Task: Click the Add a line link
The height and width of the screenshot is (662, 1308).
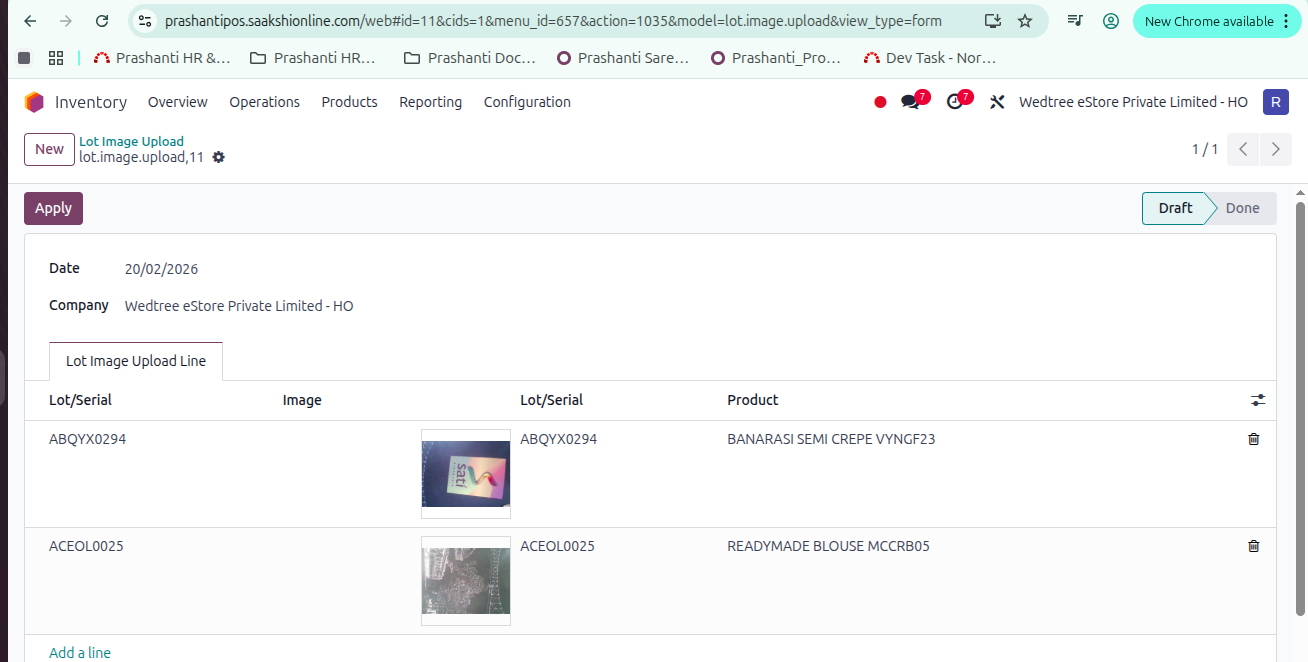Action: [x=80, y=652]
